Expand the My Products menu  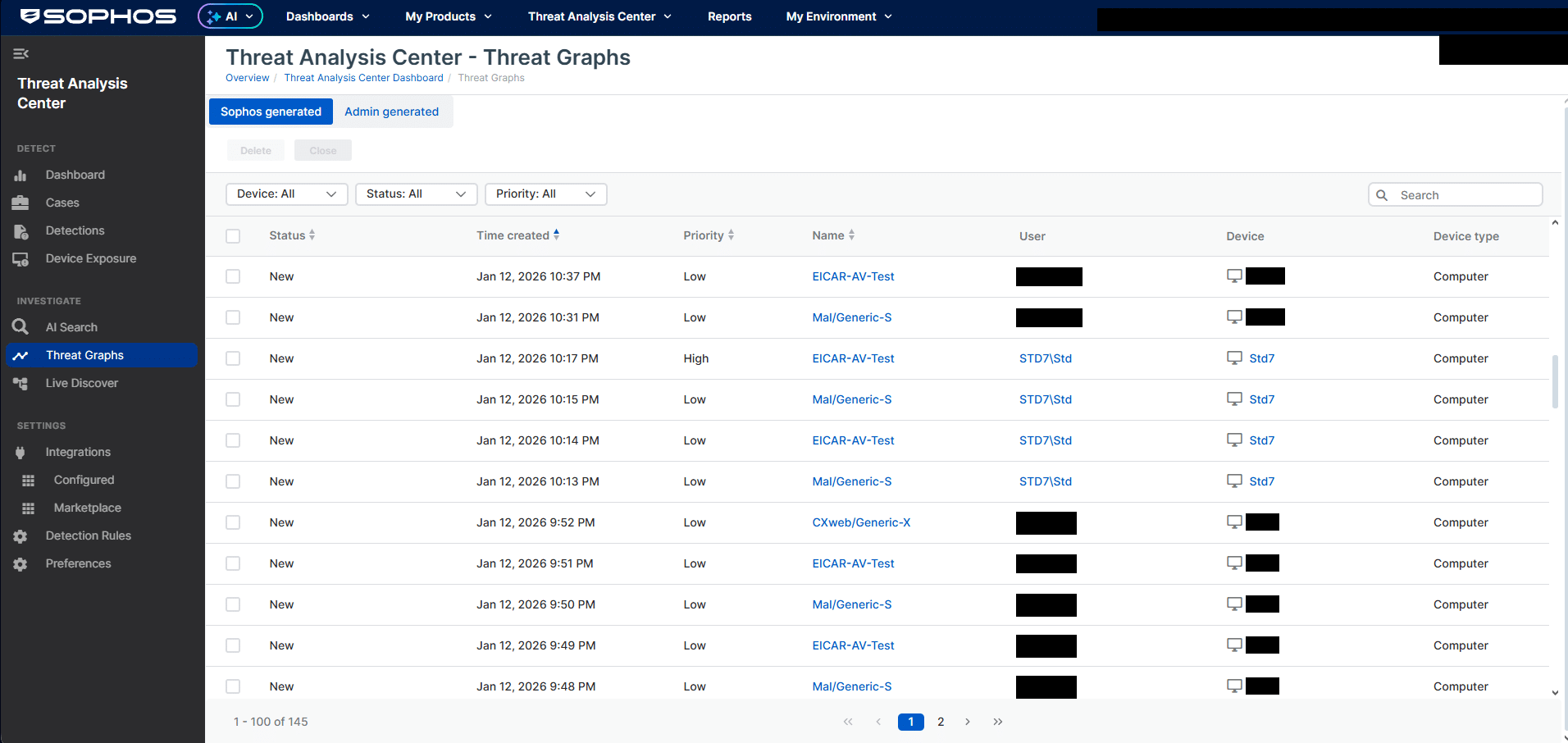(x=448, y=16)
